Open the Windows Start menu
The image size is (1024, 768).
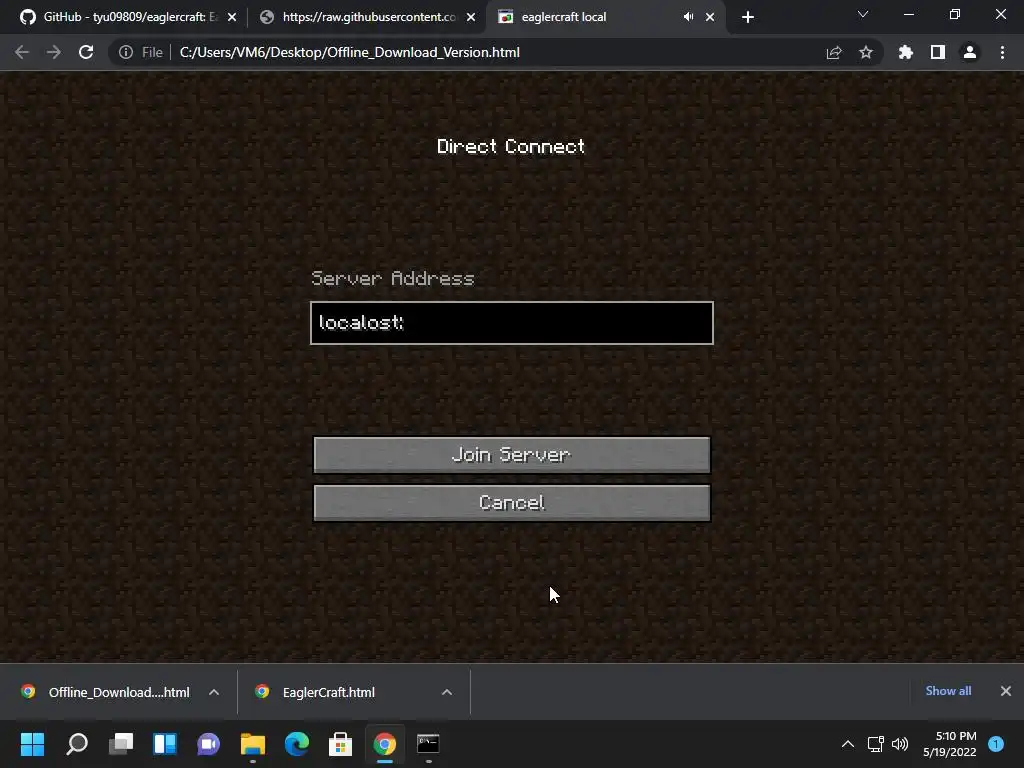[x=32, y=744]
